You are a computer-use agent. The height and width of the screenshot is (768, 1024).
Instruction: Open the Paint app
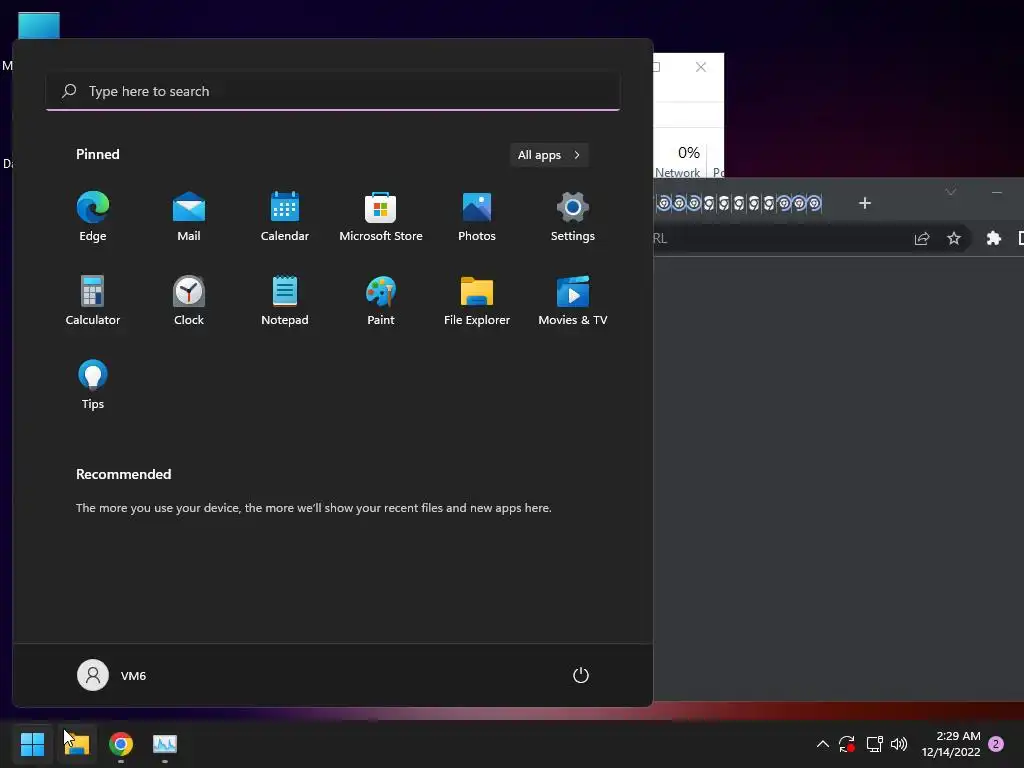(x=381, y=301)
